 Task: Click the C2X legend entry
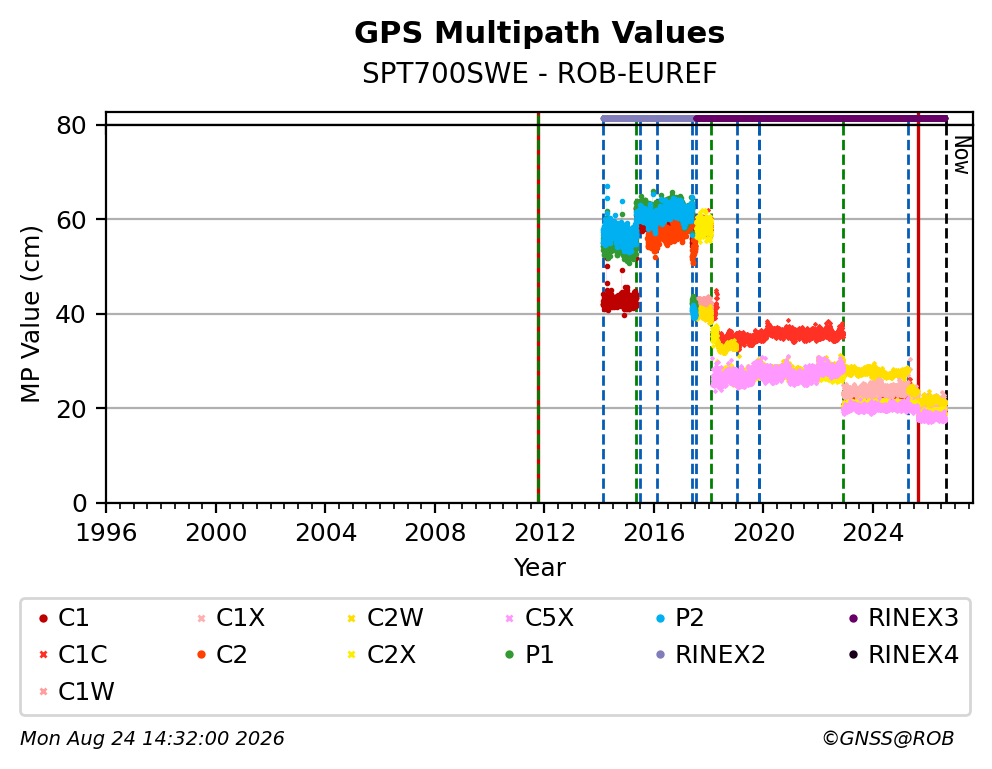[x=381, y=655]
